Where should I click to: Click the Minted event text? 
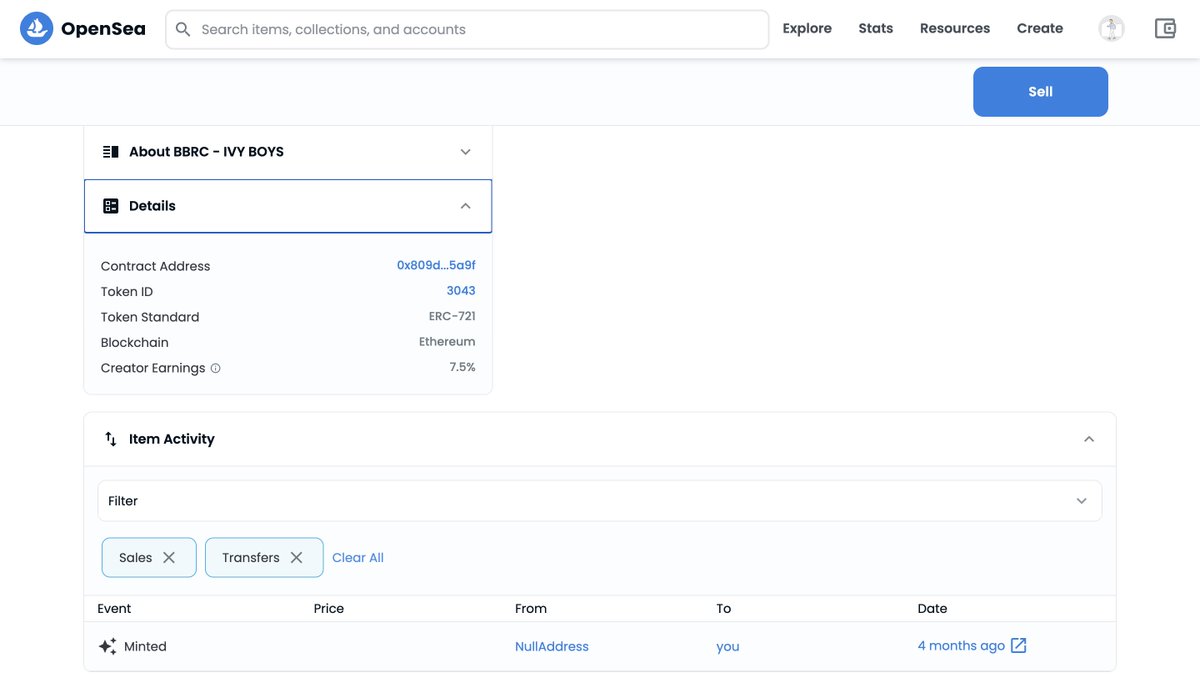click(x=145, y=647)
